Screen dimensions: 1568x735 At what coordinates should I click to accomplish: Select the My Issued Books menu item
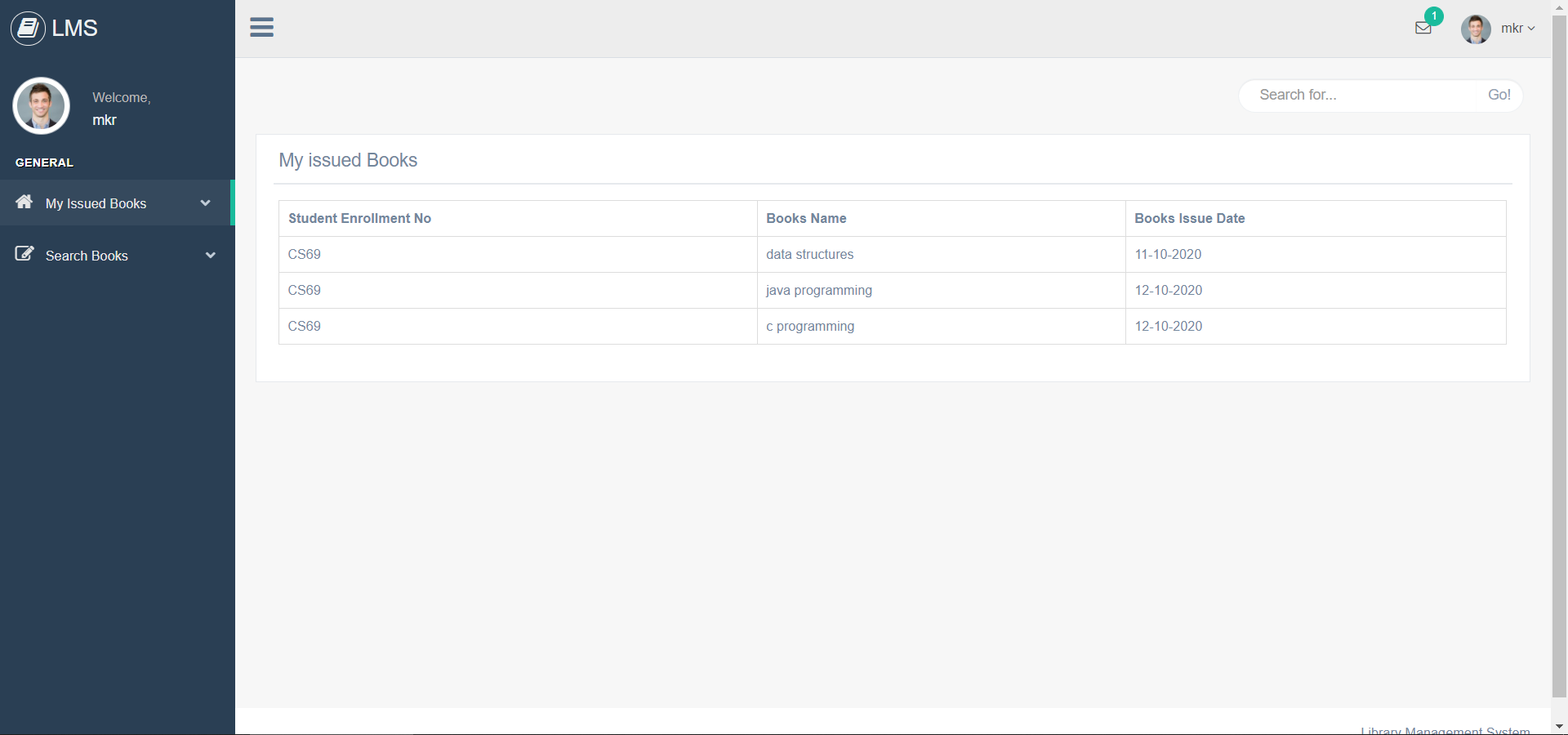coord(96,203)
